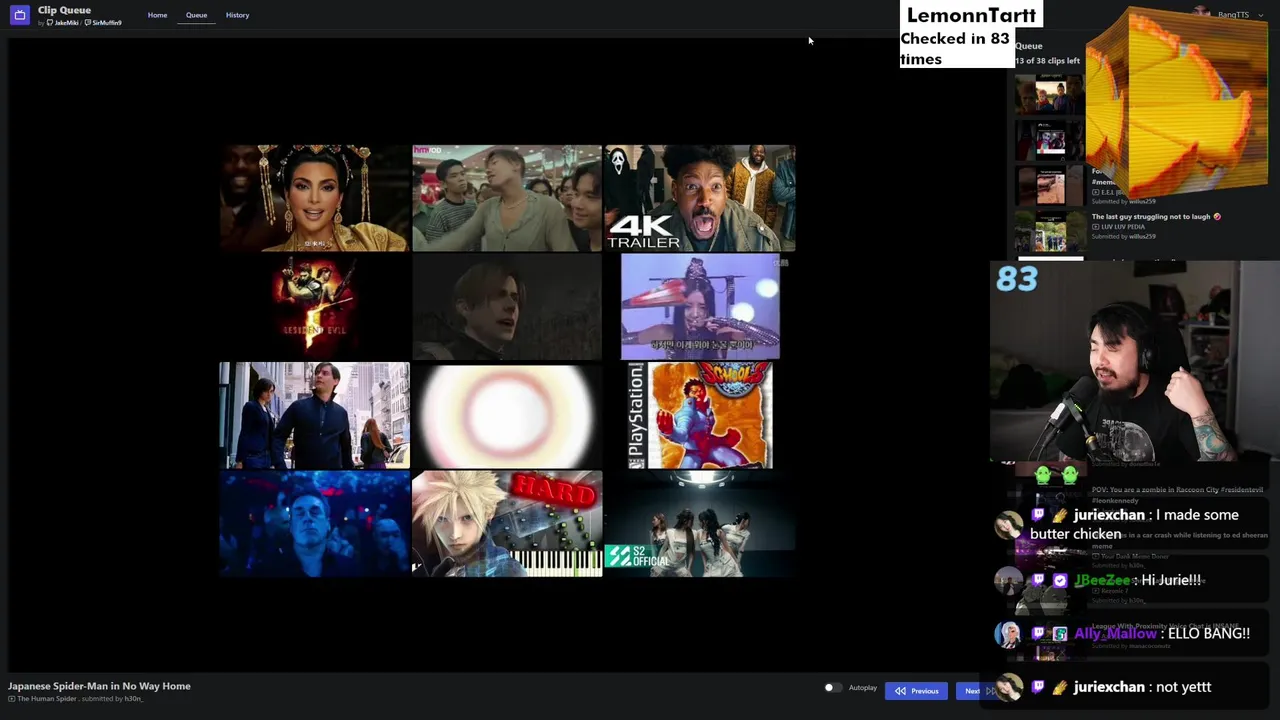Select the Cloud Strife HARD piano thumbnail
The width and height of the screenshot is (1280, 720).
click(x=507, y=523)
